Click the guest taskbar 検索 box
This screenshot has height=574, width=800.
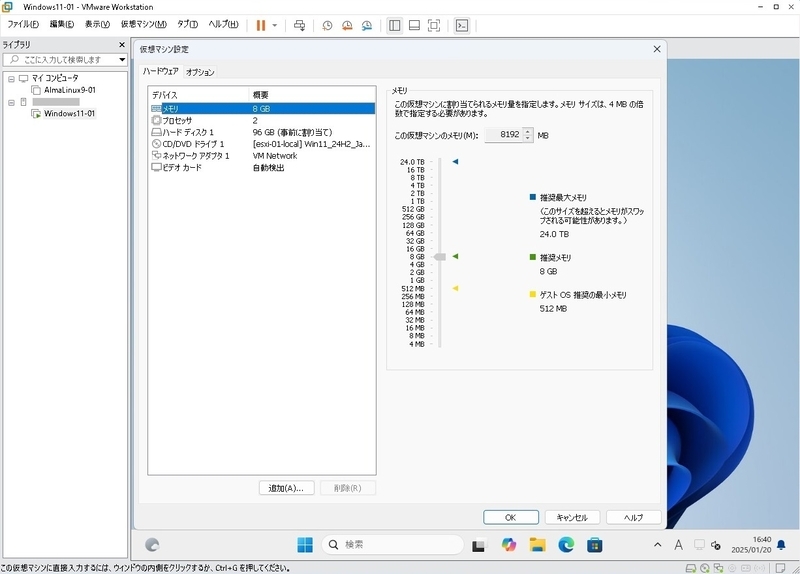392,545
